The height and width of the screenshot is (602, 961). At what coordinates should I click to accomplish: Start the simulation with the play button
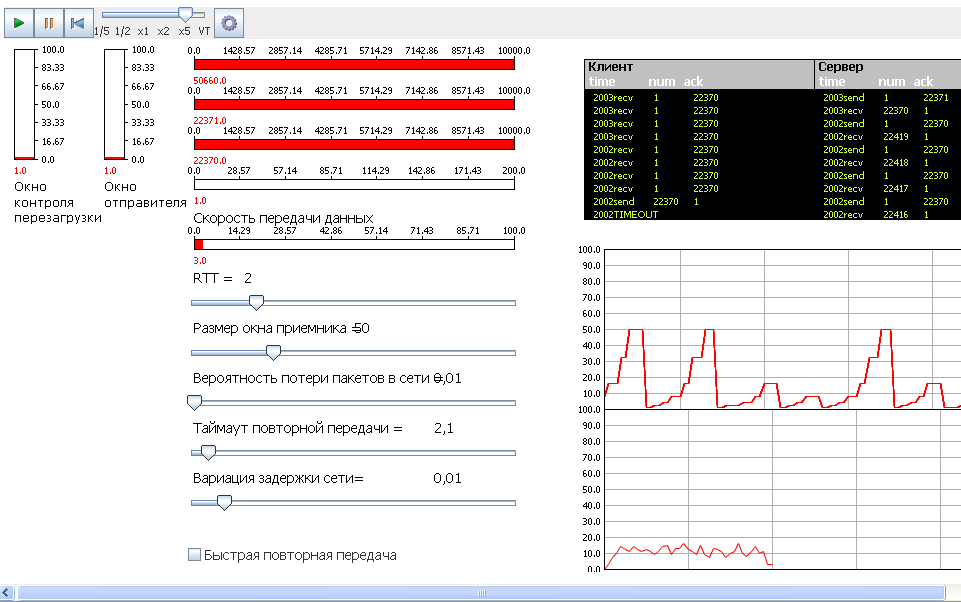[19, 23]
